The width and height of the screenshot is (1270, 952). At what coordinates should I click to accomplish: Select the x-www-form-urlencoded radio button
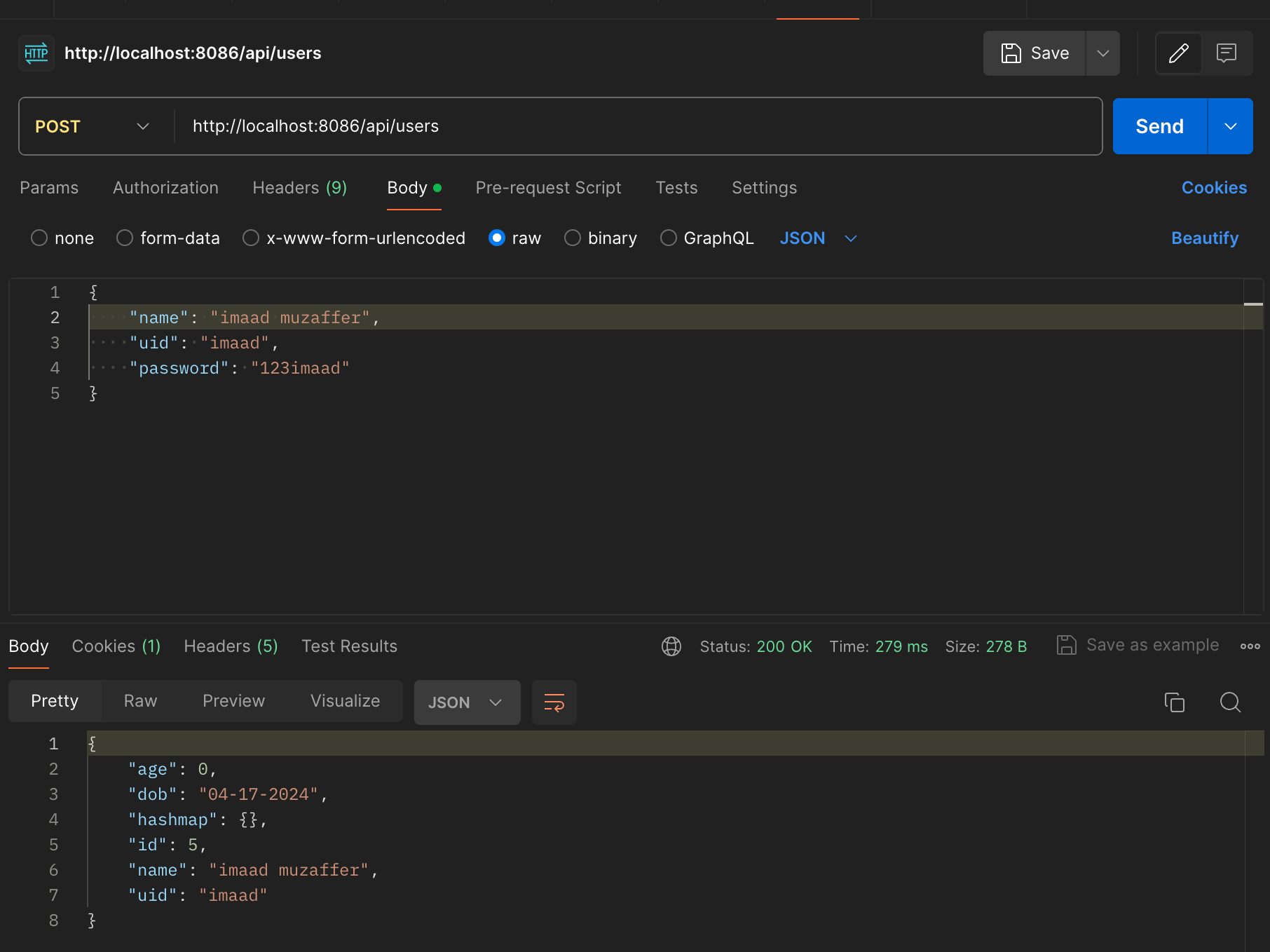[251, 238]
